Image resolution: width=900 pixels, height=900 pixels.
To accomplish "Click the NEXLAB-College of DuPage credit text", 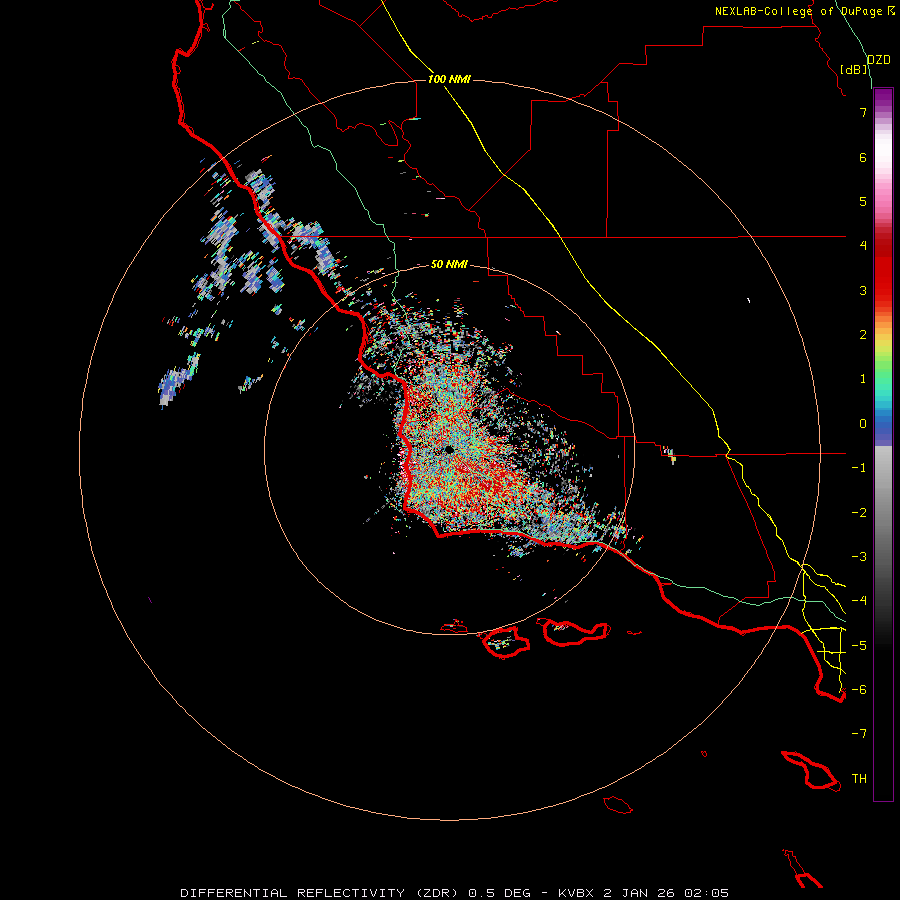I will 804,11.
